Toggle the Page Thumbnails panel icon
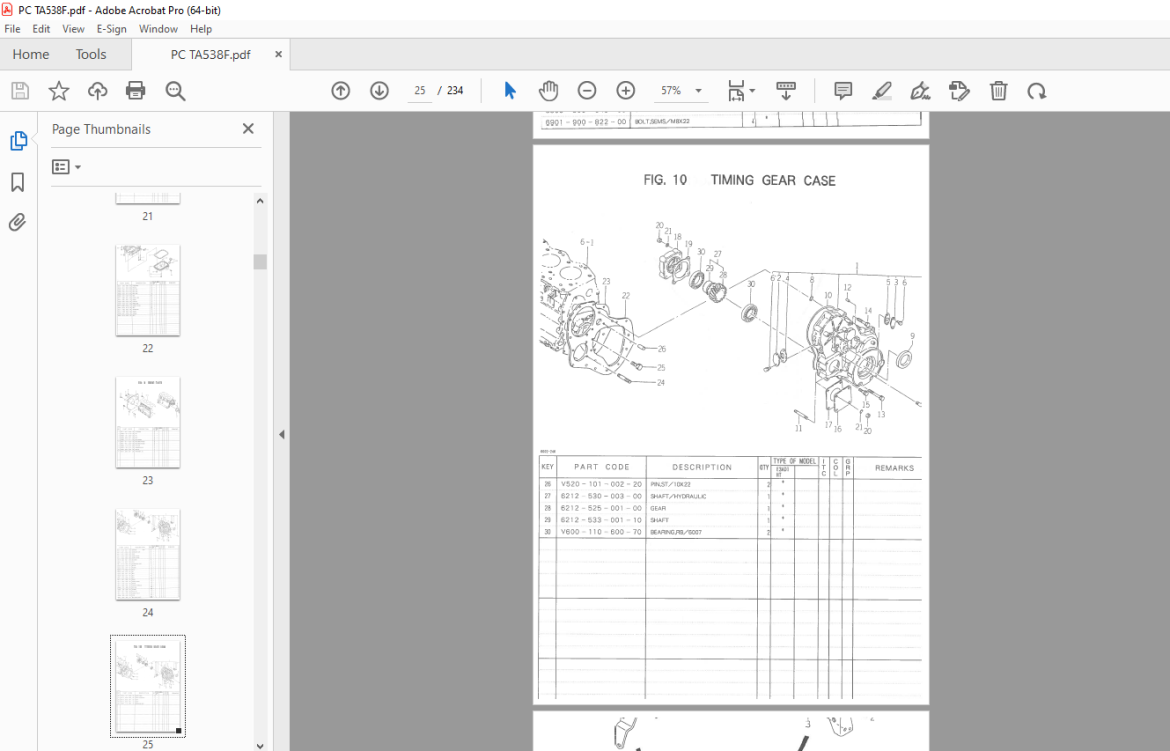Viewport: 1170px width, 751px height. (x=18, y=141)
